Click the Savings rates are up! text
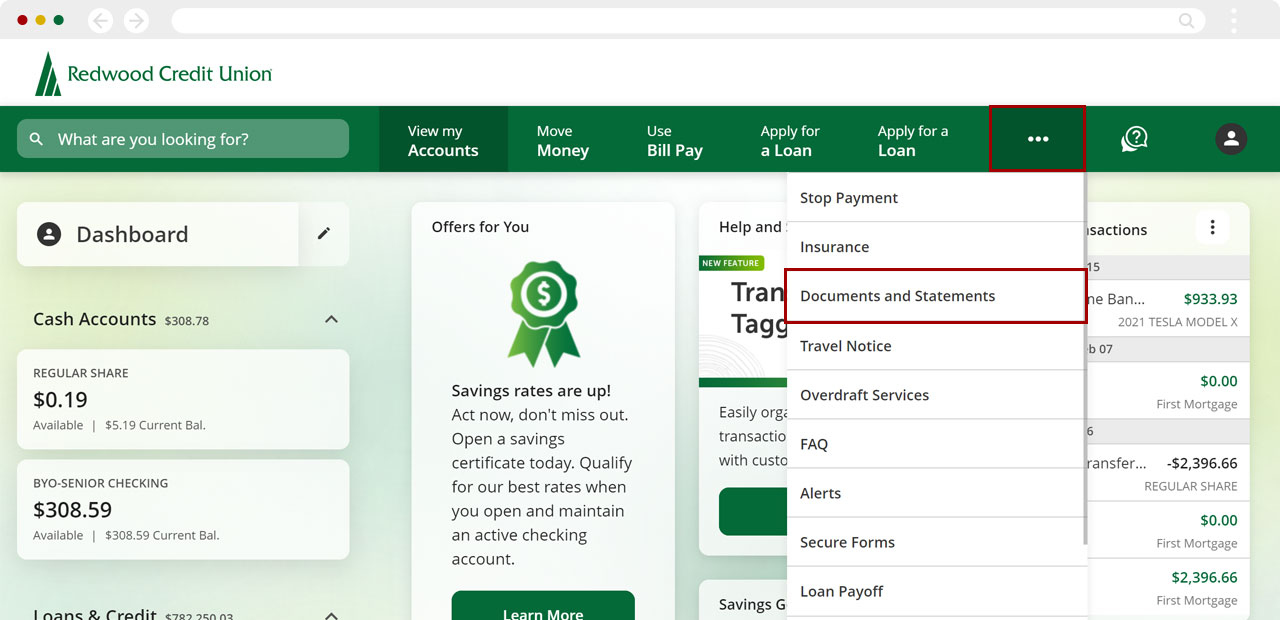Screen dimensions: 1280x620 531,391
